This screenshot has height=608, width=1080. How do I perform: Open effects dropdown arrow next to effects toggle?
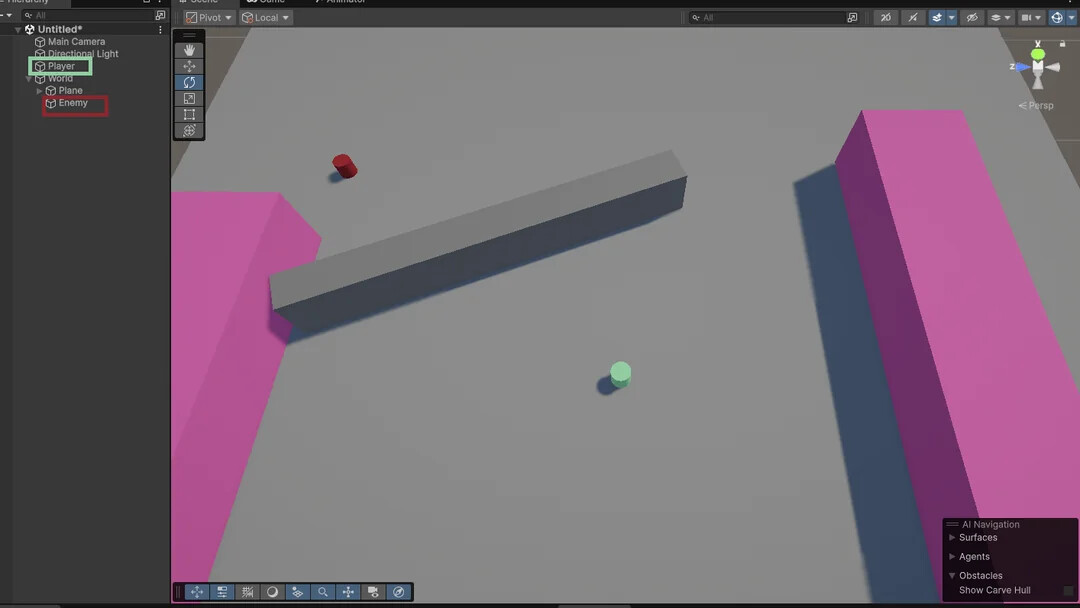click(951, 17)
